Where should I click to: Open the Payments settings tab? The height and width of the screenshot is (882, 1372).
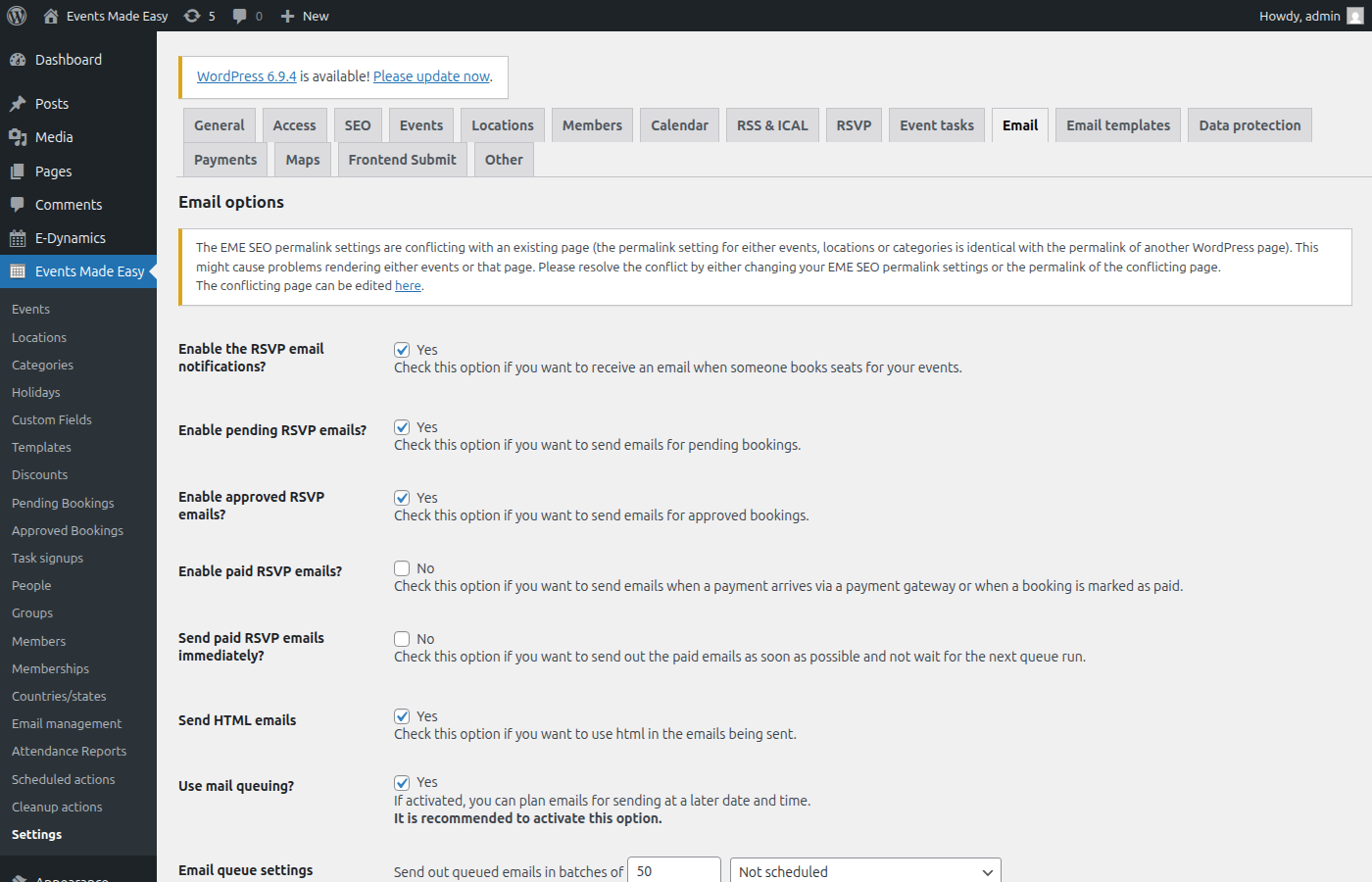[224, 159]
